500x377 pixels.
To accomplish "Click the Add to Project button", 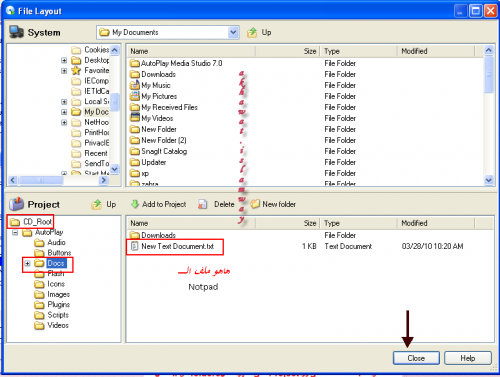I will coord(159,204).
